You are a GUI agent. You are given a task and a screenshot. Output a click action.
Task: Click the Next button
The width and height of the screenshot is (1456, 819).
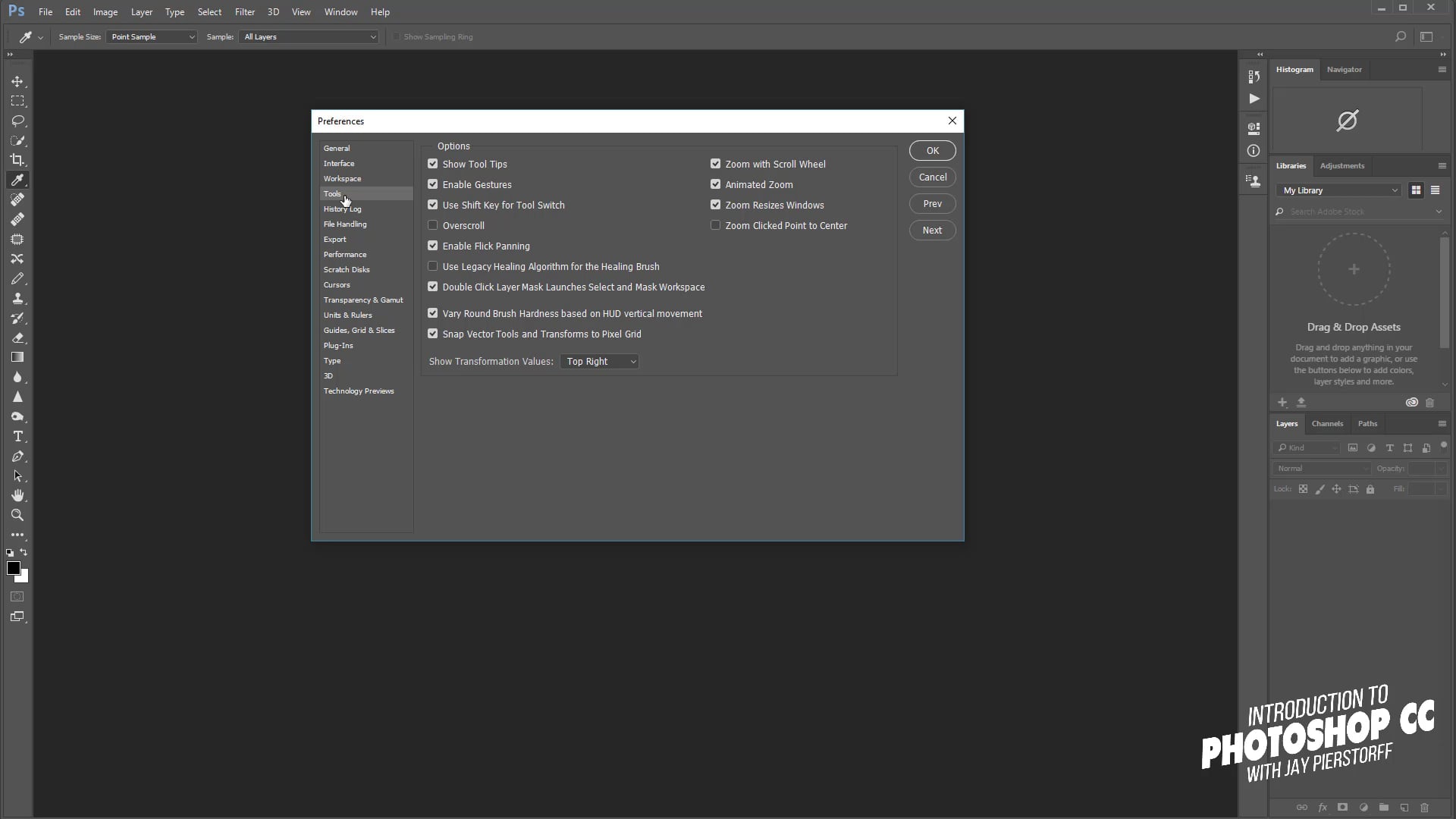coord(932,230)
